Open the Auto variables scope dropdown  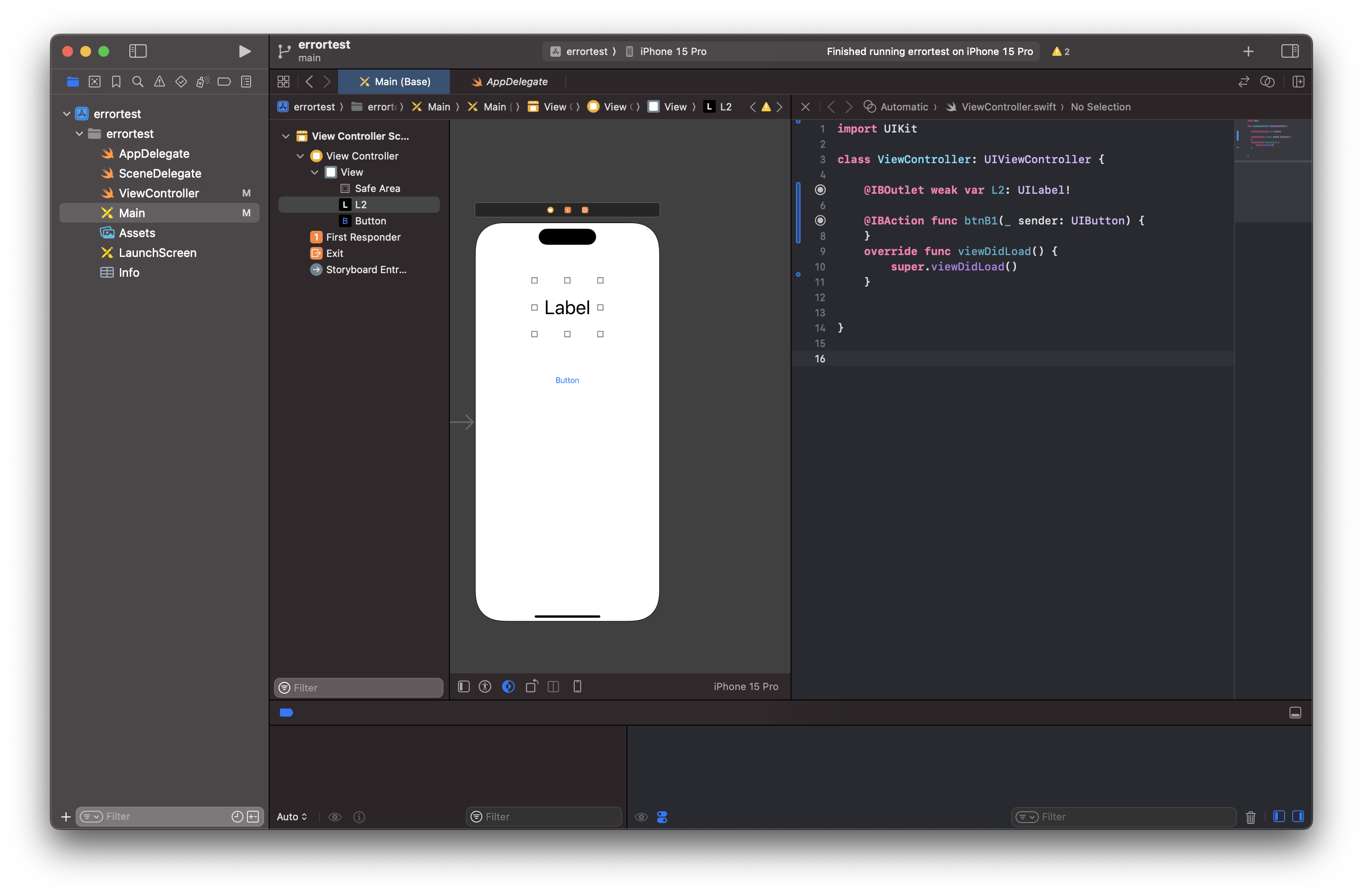[292, 817]
